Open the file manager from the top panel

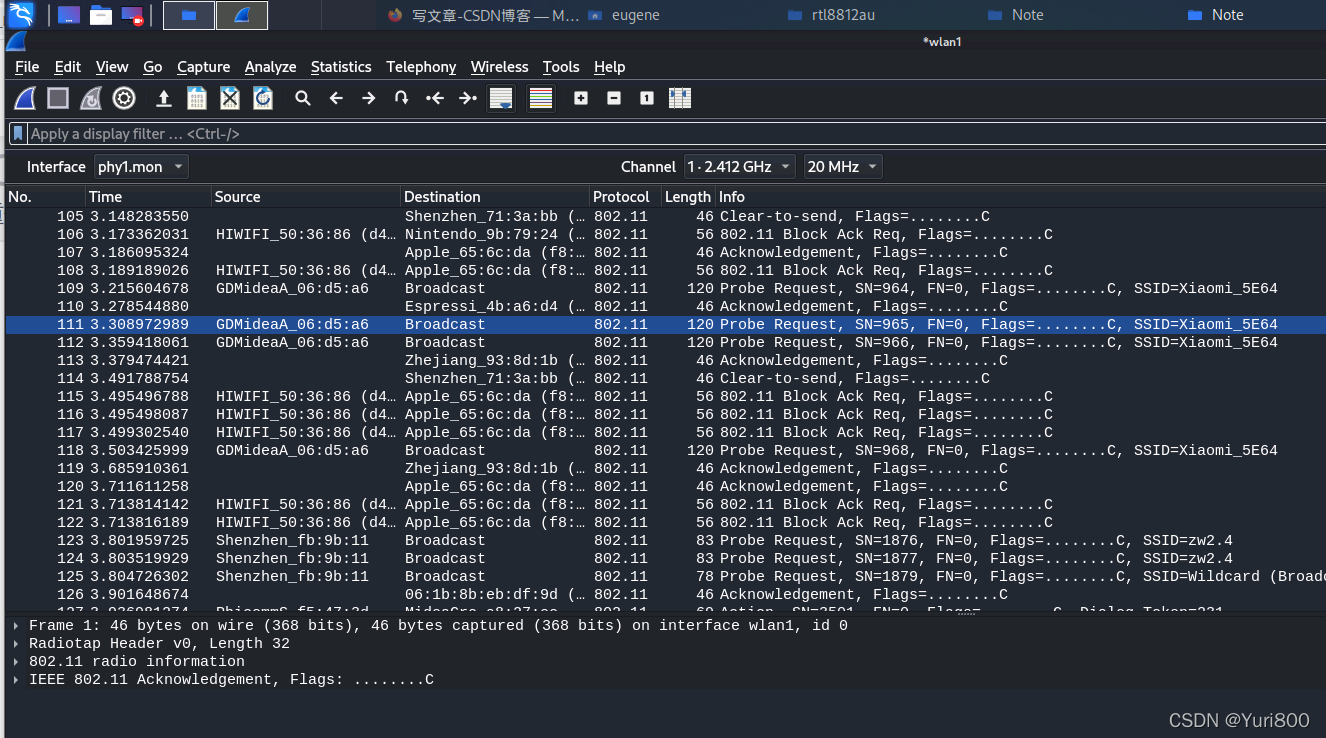(100, 15)
